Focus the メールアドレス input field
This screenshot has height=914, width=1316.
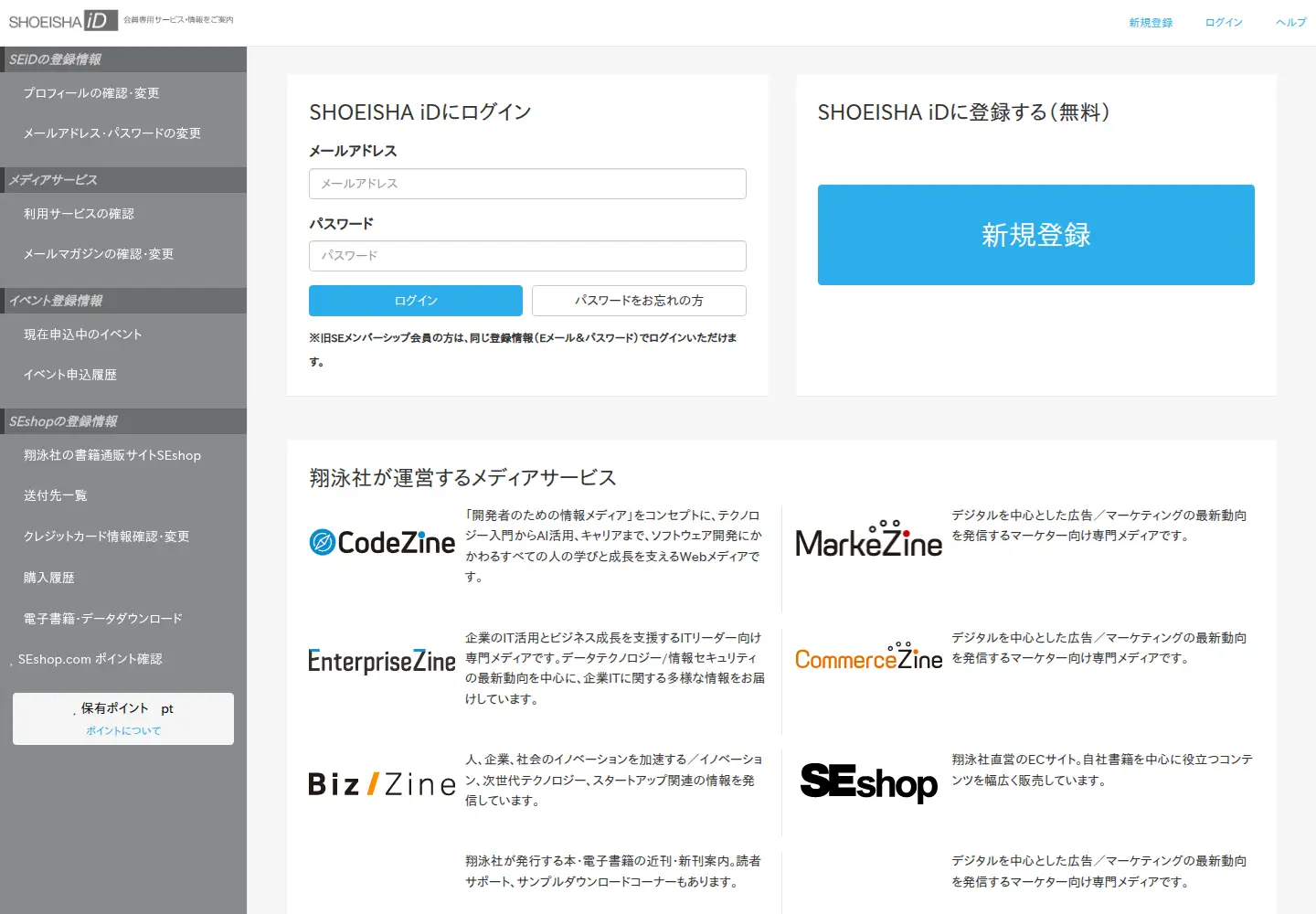point(527,184)
